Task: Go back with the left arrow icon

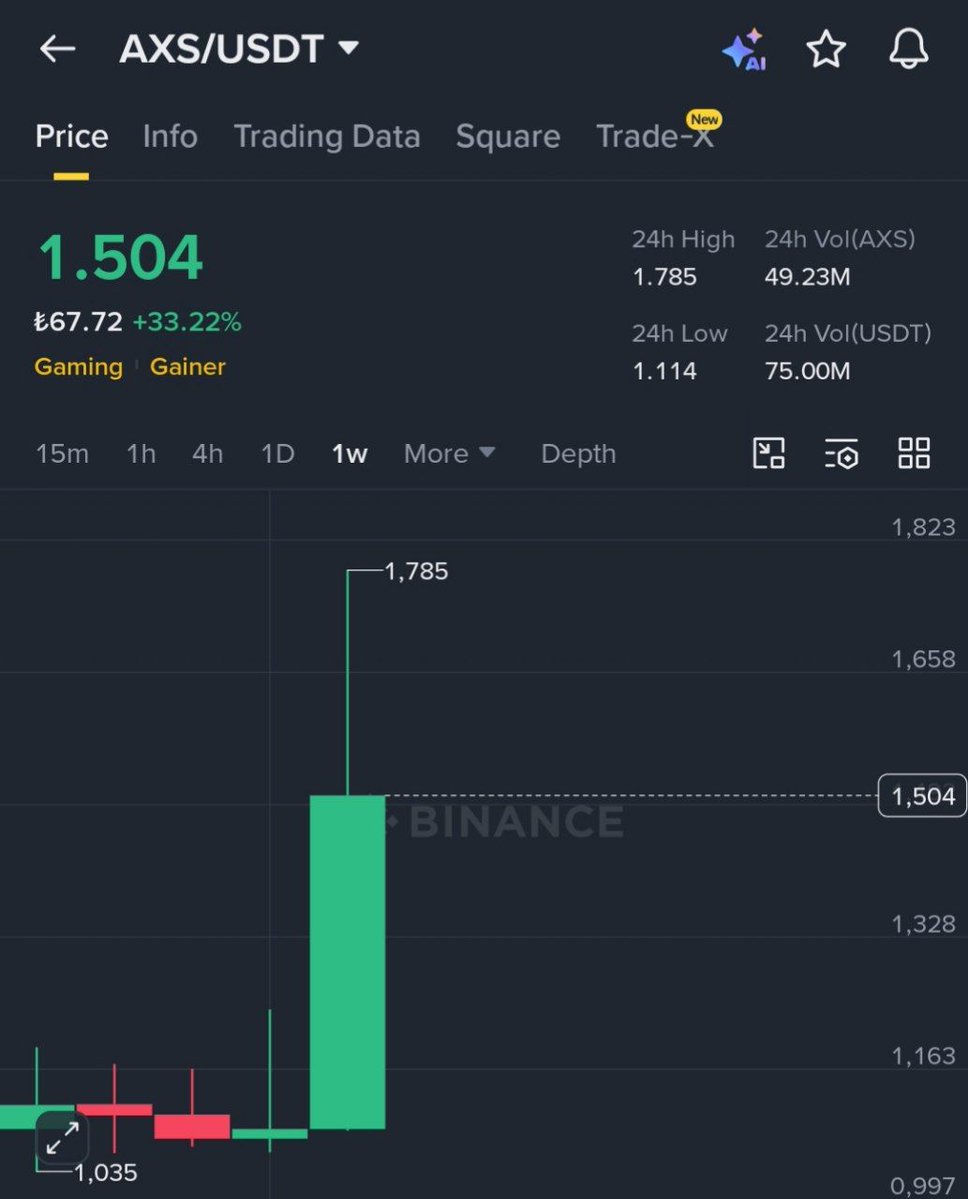Action: [57, 49]
